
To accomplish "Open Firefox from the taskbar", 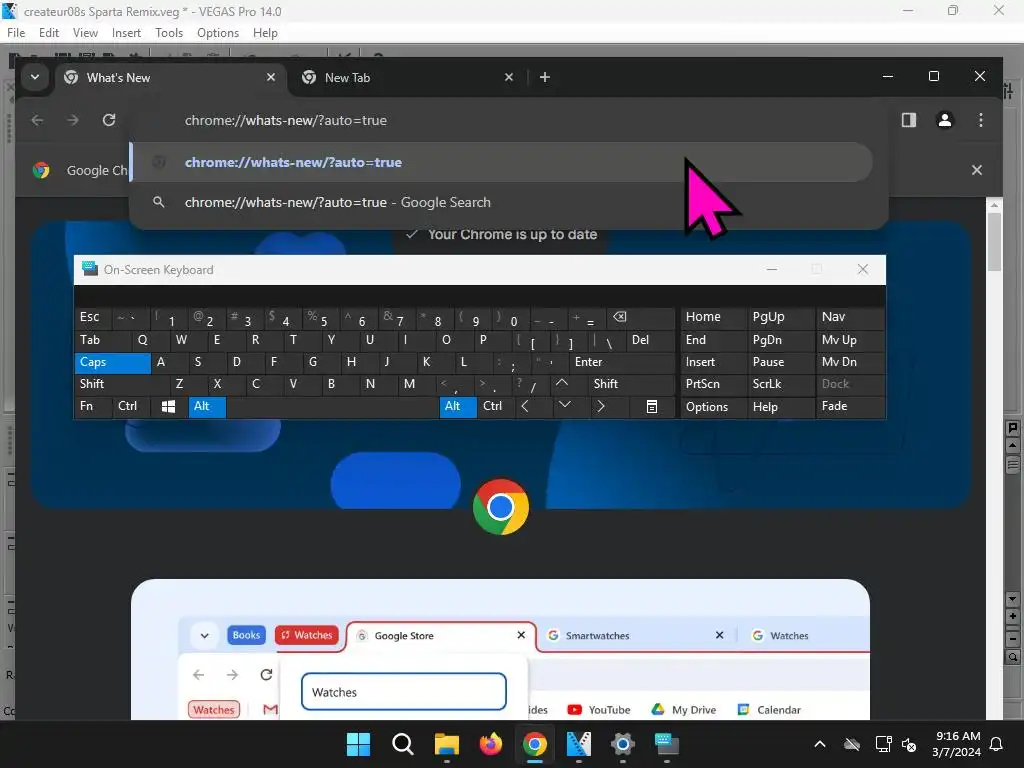I will pyautogui.click(x=491, y=744).
